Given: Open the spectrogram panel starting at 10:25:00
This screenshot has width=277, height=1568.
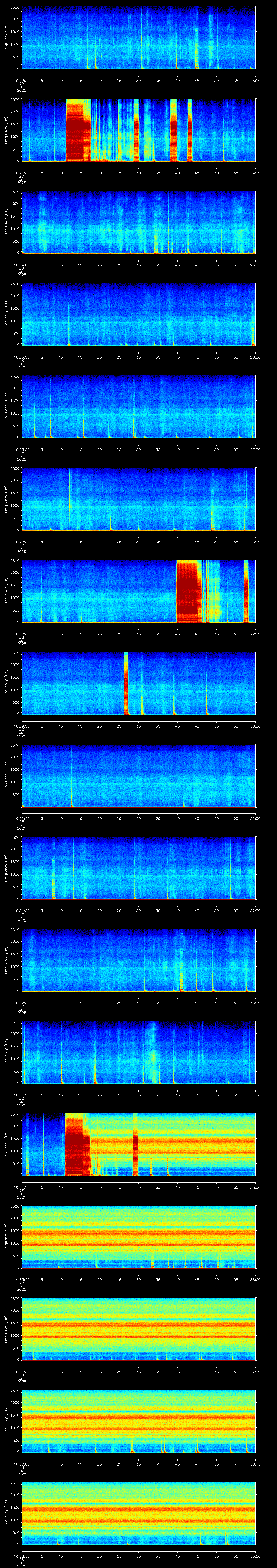Looking at the screenshot, I should click(x=139, y=315).
